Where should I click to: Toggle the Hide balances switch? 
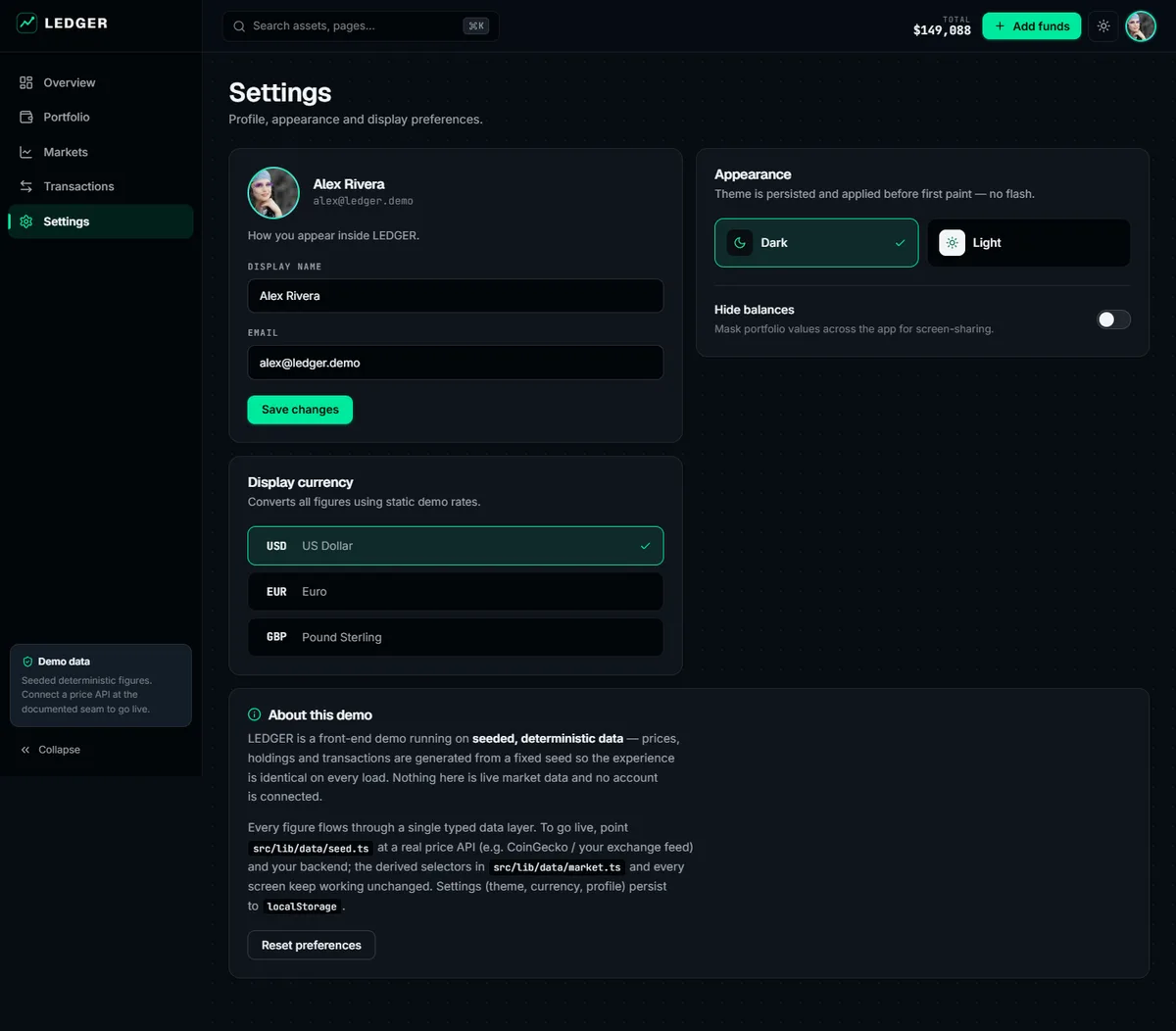[1113, 319]
